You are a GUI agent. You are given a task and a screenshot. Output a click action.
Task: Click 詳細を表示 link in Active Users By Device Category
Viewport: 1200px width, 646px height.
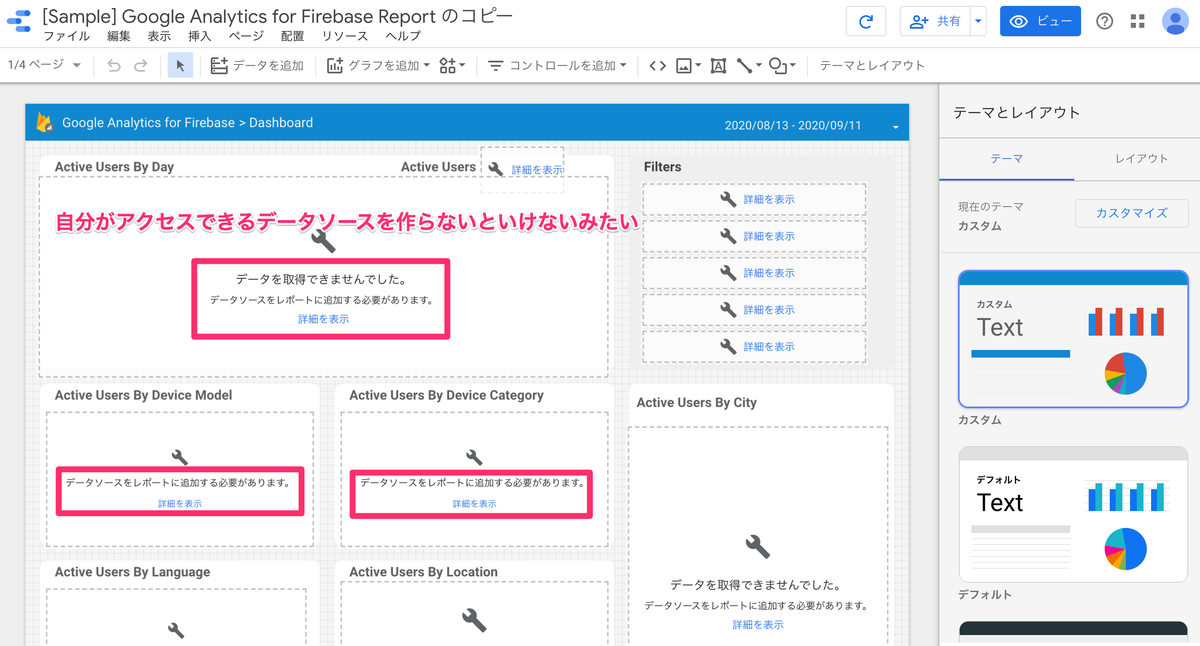[x=474, y=504]
